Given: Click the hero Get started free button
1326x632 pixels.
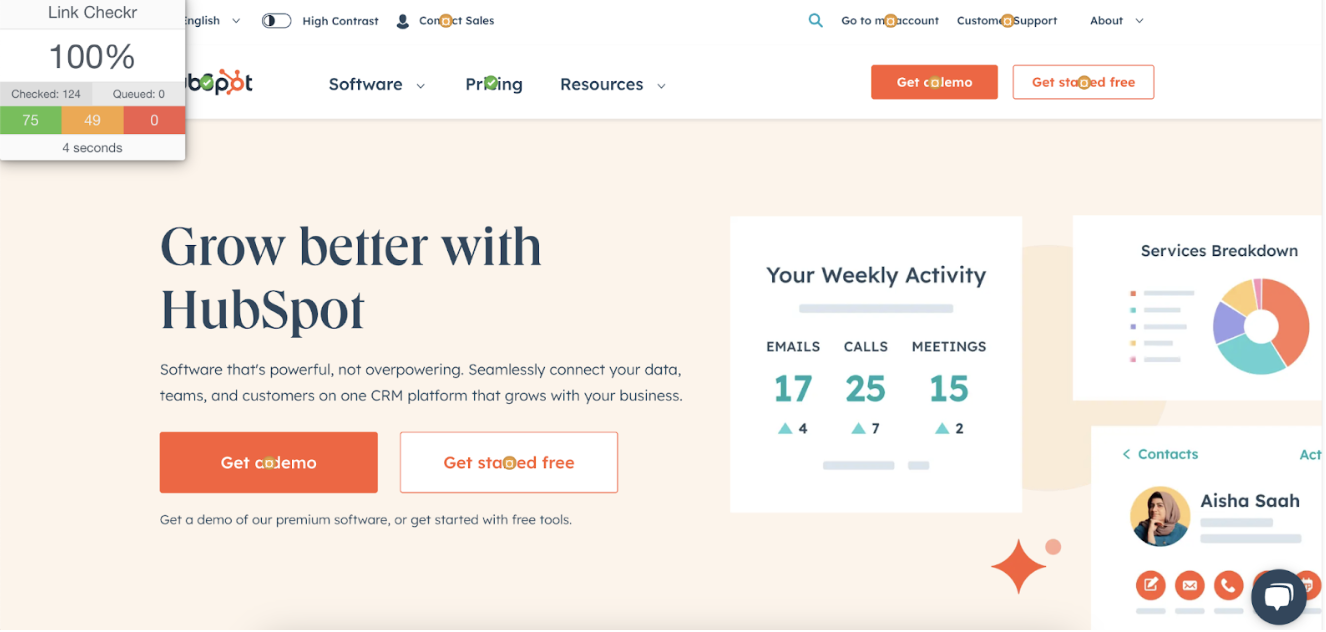Looking at the screenshot, I should point(509,462).
